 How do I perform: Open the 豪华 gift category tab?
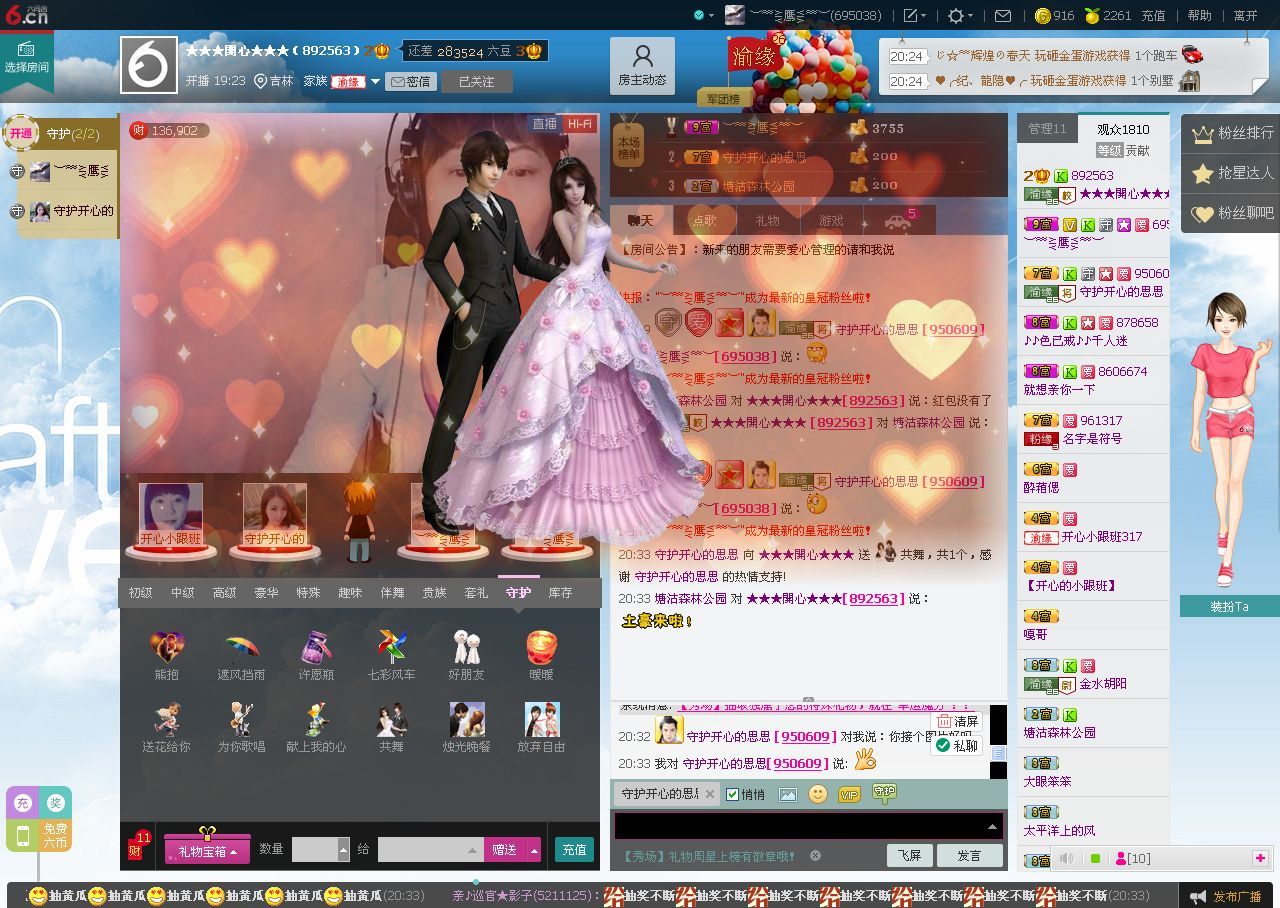[266, 593]
